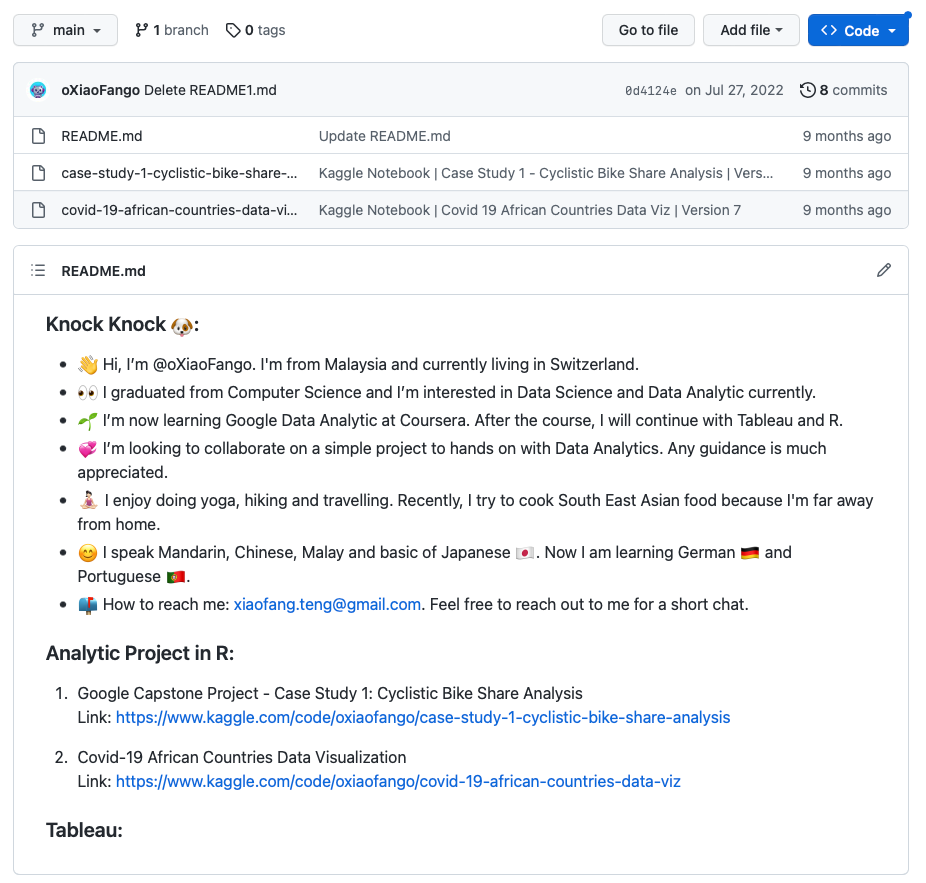
Task: Click the oXiaoFango avatar icon
Action: tap(38, 90)
